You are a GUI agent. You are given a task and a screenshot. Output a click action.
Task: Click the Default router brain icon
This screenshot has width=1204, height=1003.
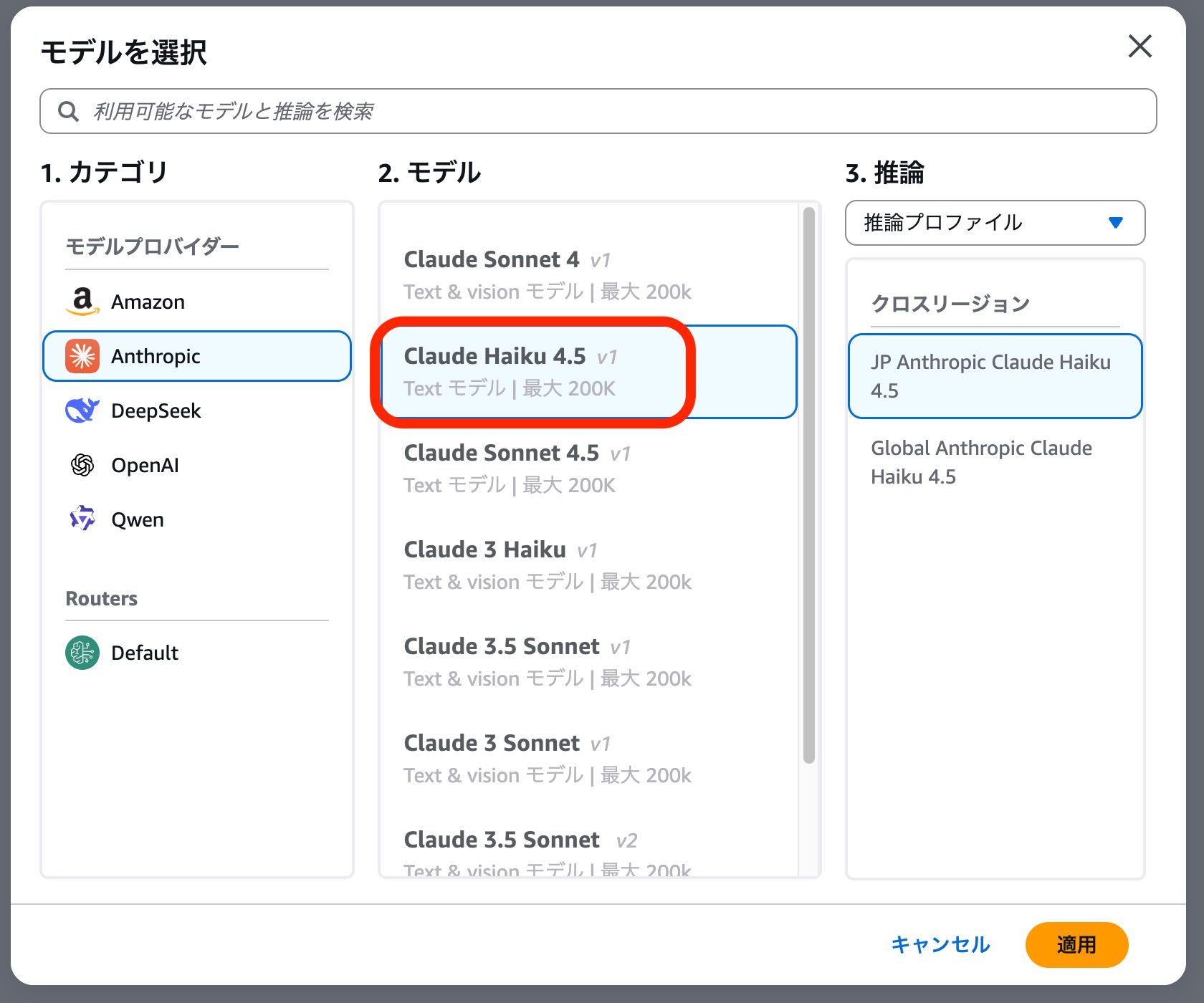(x=82, y=653)
